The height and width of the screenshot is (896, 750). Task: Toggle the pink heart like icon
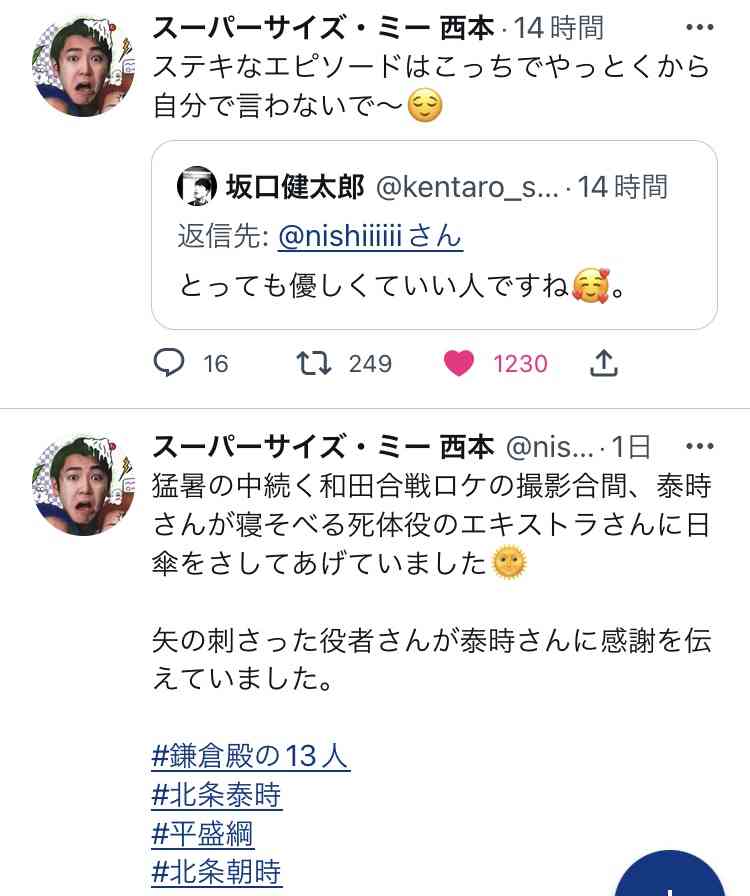(458, 362)
